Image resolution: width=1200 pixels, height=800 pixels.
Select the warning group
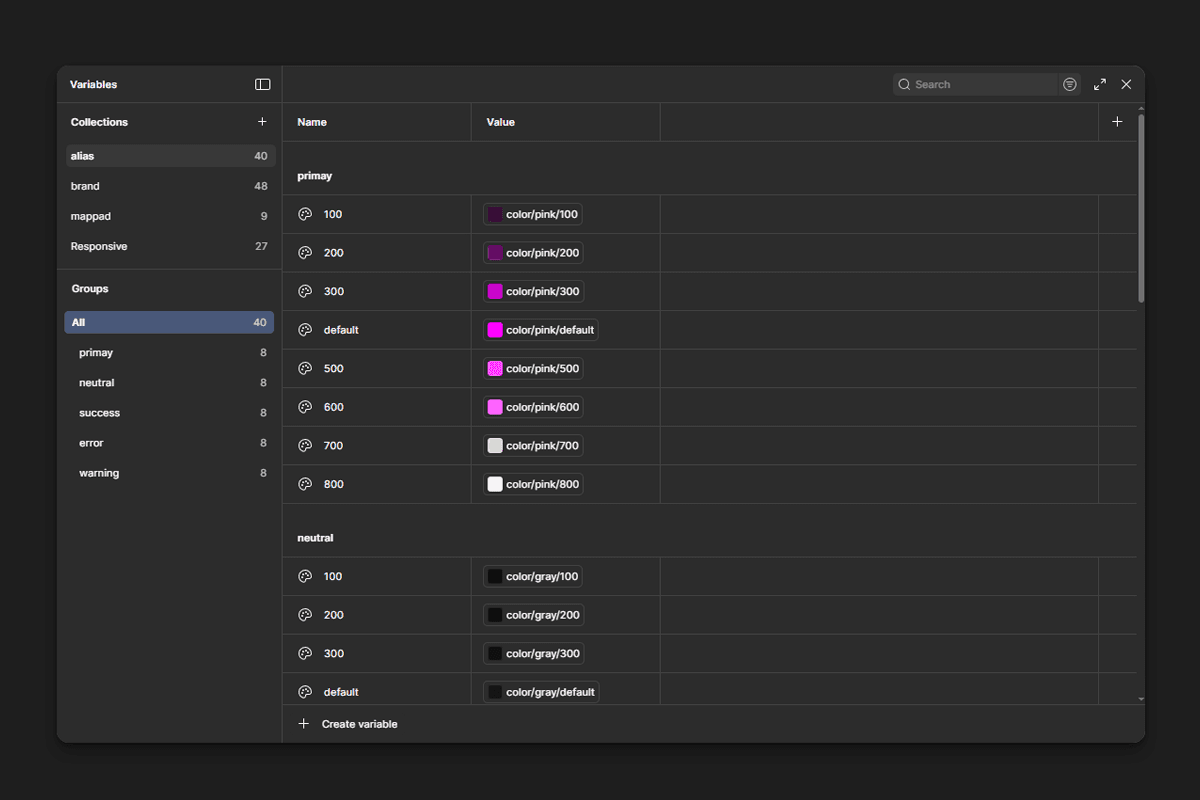(x=99, y=473)
